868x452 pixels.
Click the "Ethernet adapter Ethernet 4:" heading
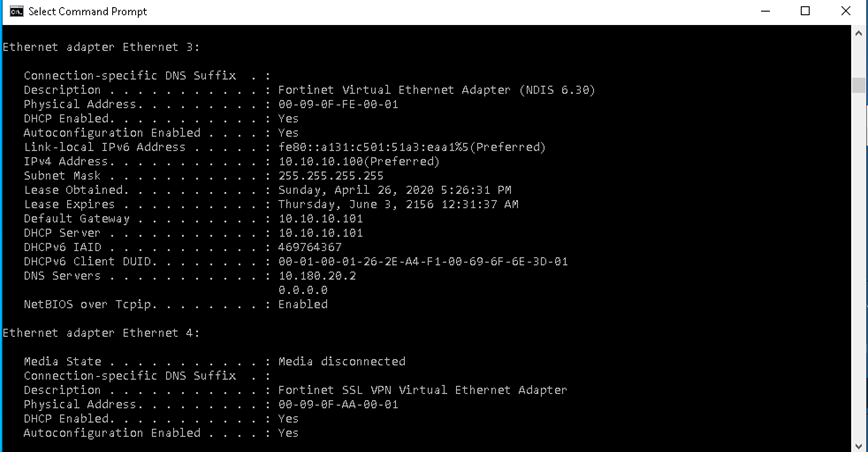pos(101,333)
